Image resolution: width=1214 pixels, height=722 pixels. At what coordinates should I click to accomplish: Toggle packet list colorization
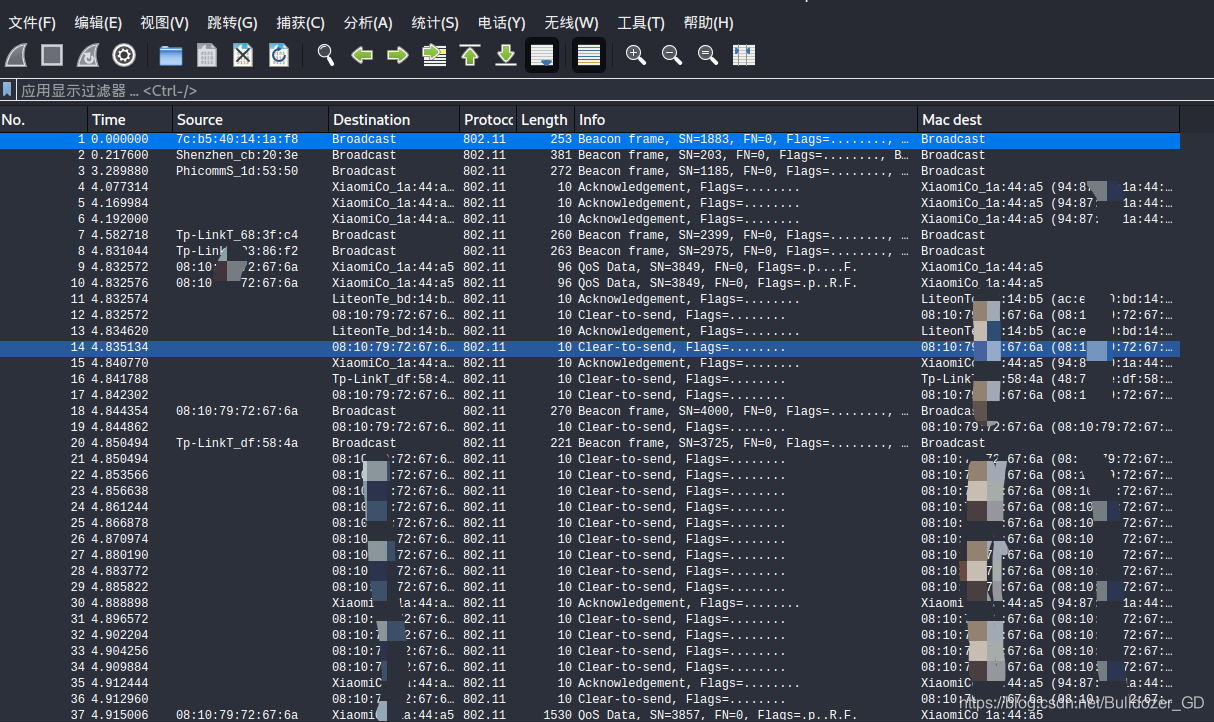(x=589, y=55)
